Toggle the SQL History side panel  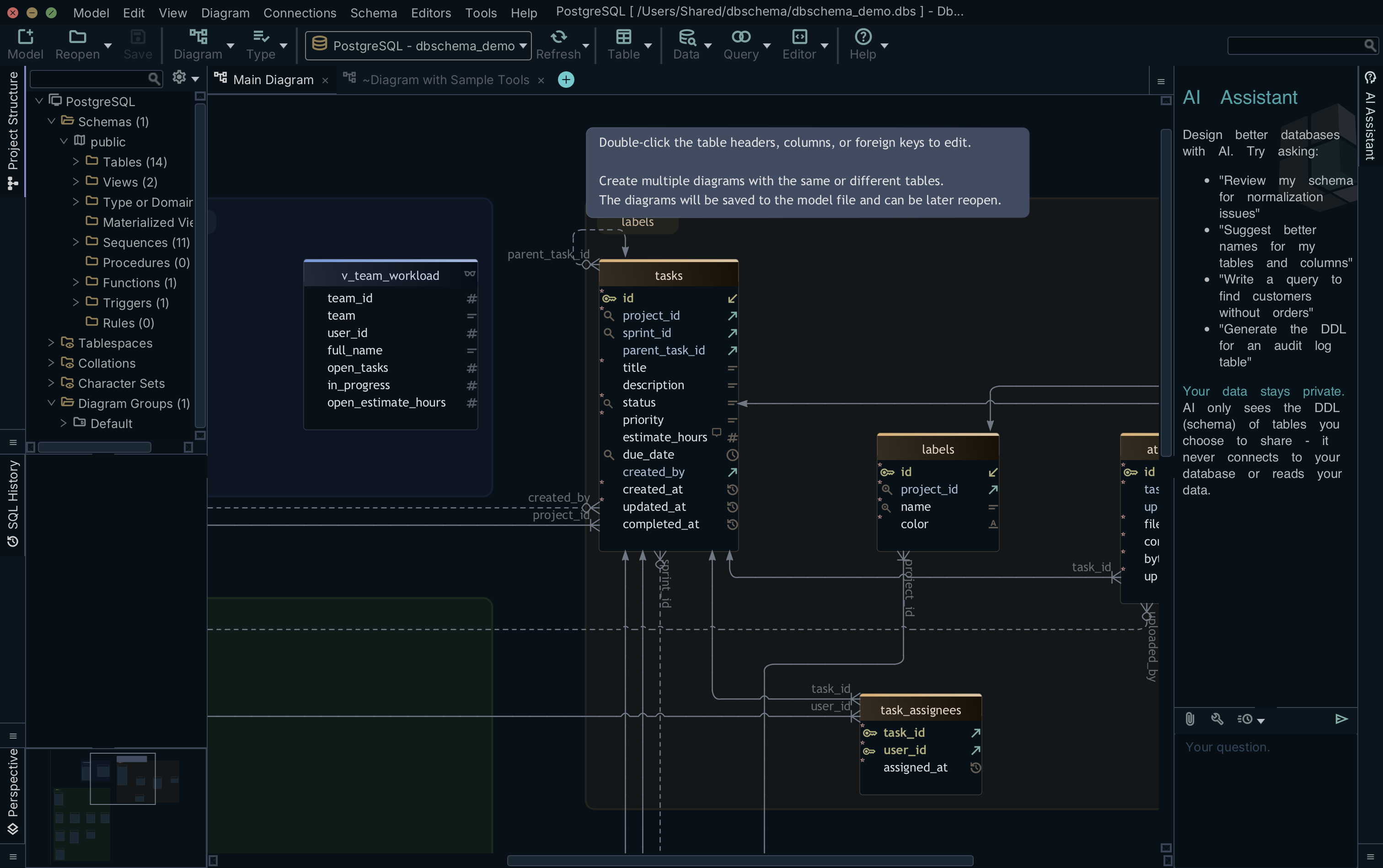pos(13,503)
